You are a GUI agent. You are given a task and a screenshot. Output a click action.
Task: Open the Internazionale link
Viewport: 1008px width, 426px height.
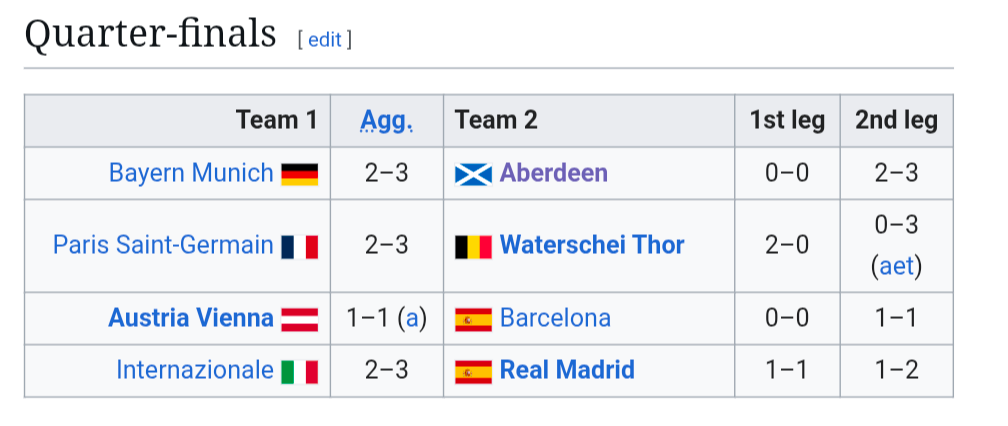pos(194,370)
